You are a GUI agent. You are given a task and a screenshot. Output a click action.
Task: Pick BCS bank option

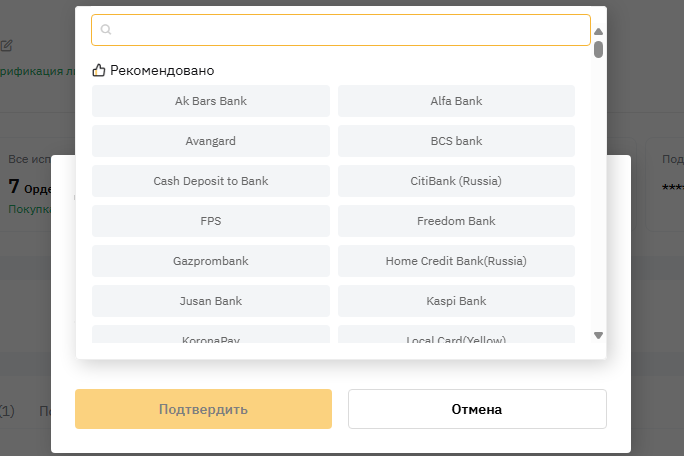(456, 141)
